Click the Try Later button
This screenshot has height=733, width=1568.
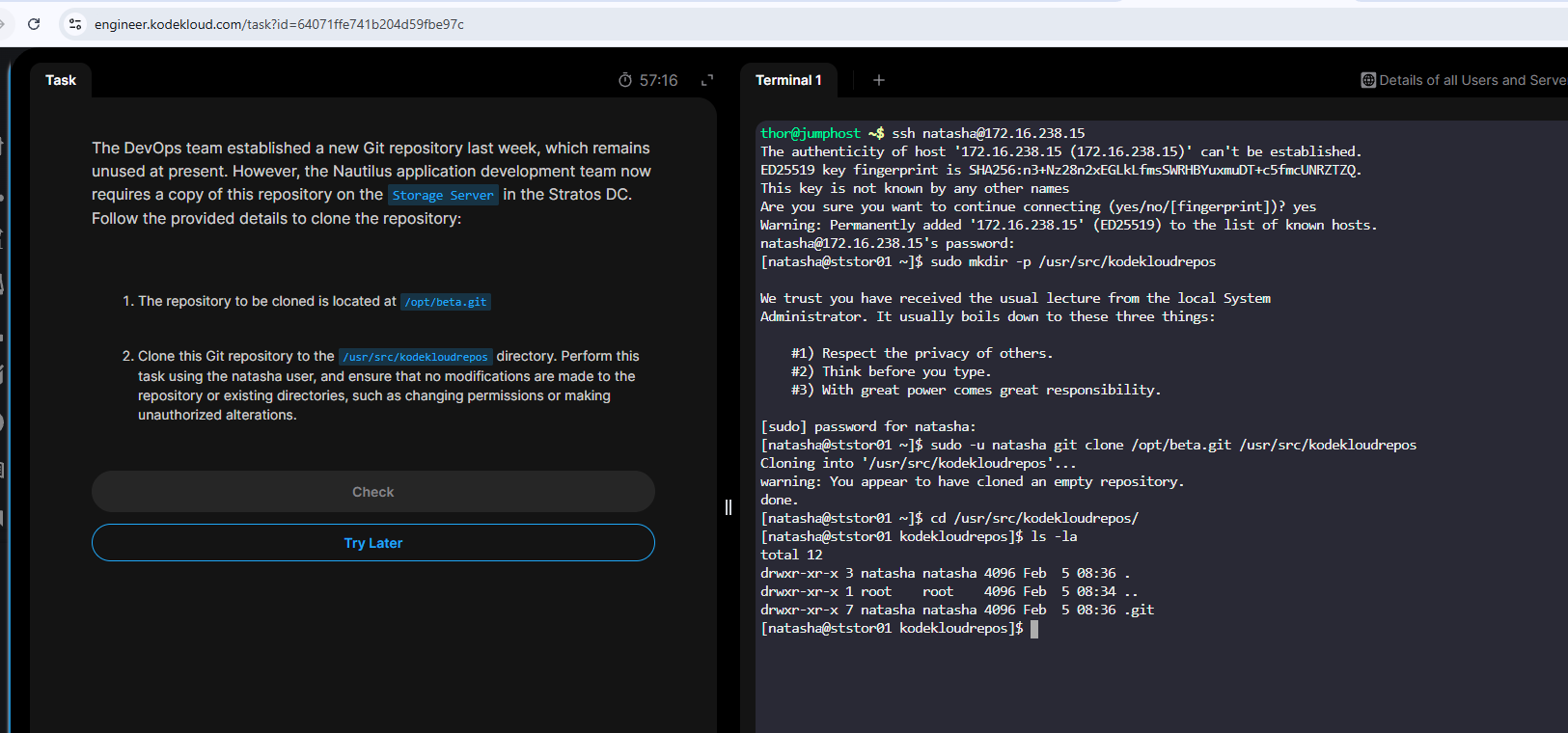pos(372,543)
